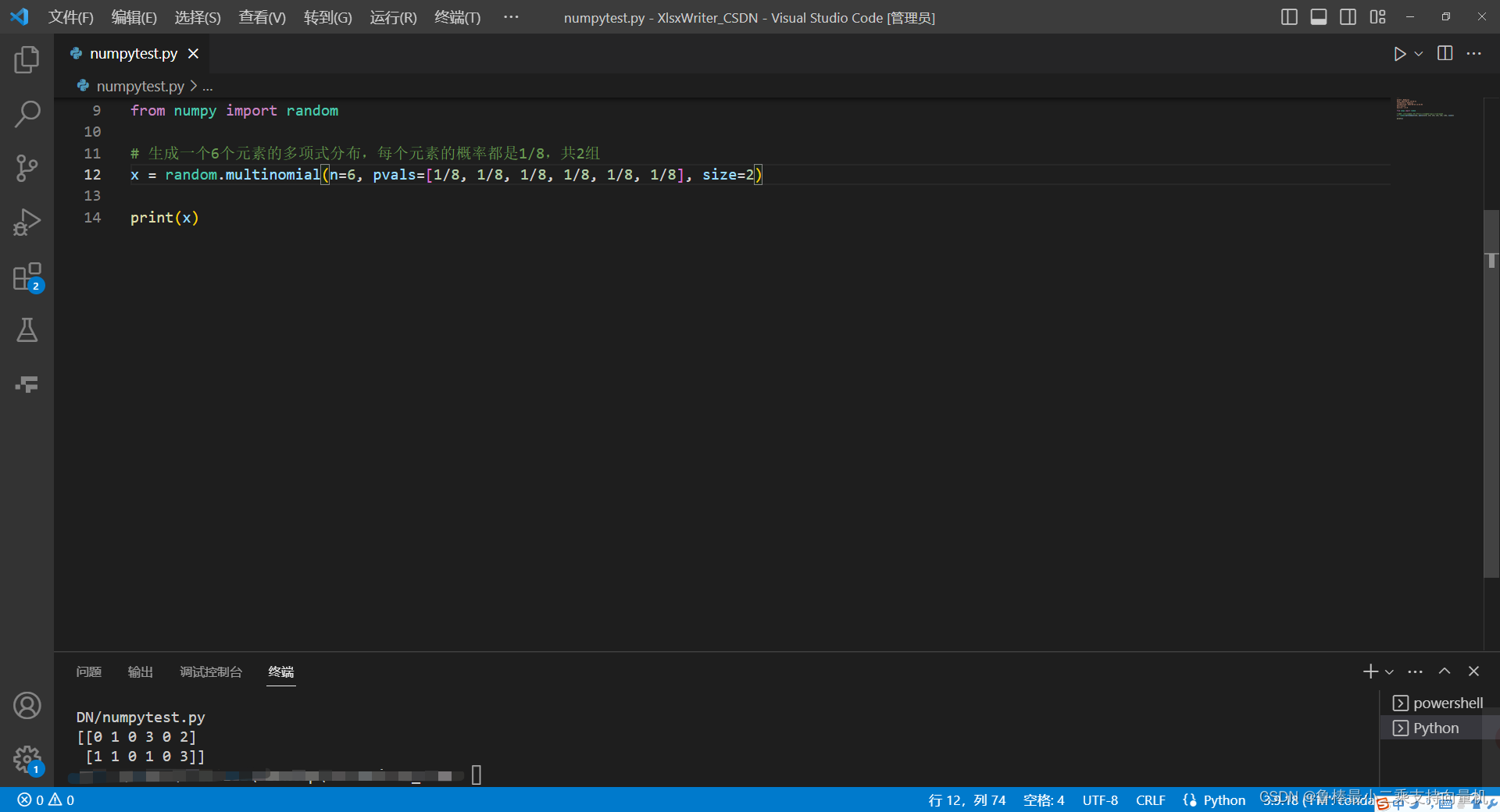This screenshot has width=1500, height=812.
Task: Open terminal panel more actions ellipsis
Action: [x=1415, y=671]
